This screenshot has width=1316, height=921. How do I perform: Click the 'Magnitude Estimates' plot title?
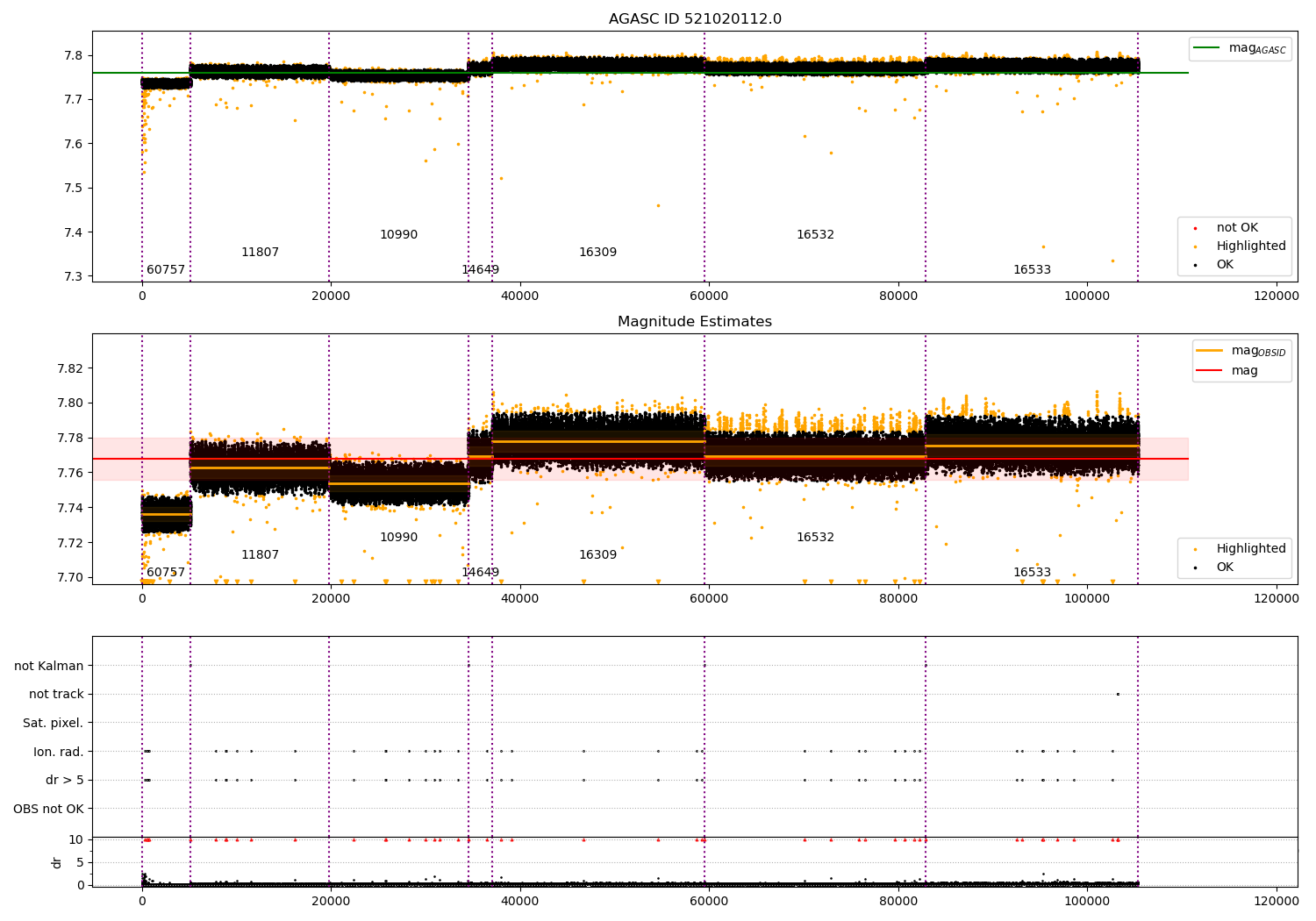(x=695, y=321)
